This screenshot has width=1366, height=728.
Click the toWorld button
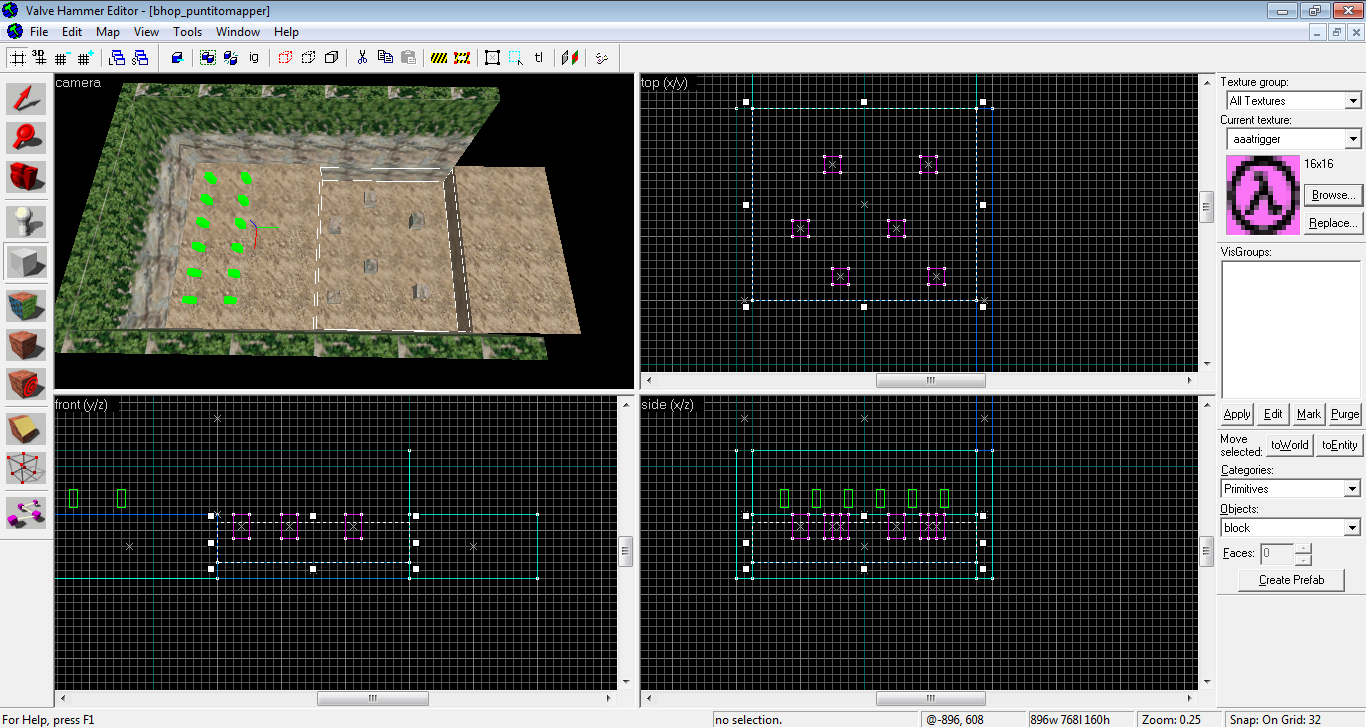pos(1290,445)
